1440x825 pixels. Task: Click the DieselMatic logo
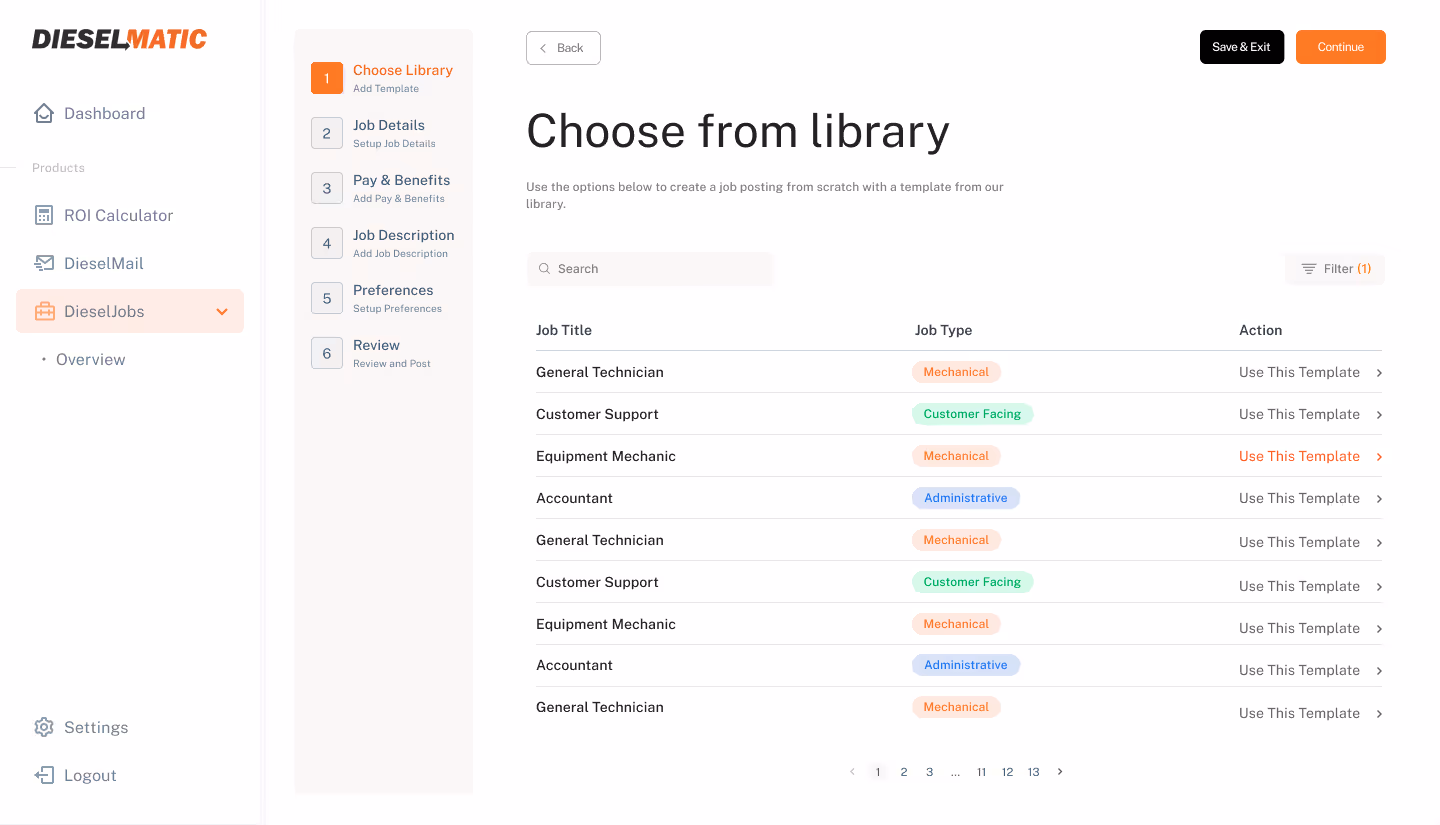click(119, 39)
